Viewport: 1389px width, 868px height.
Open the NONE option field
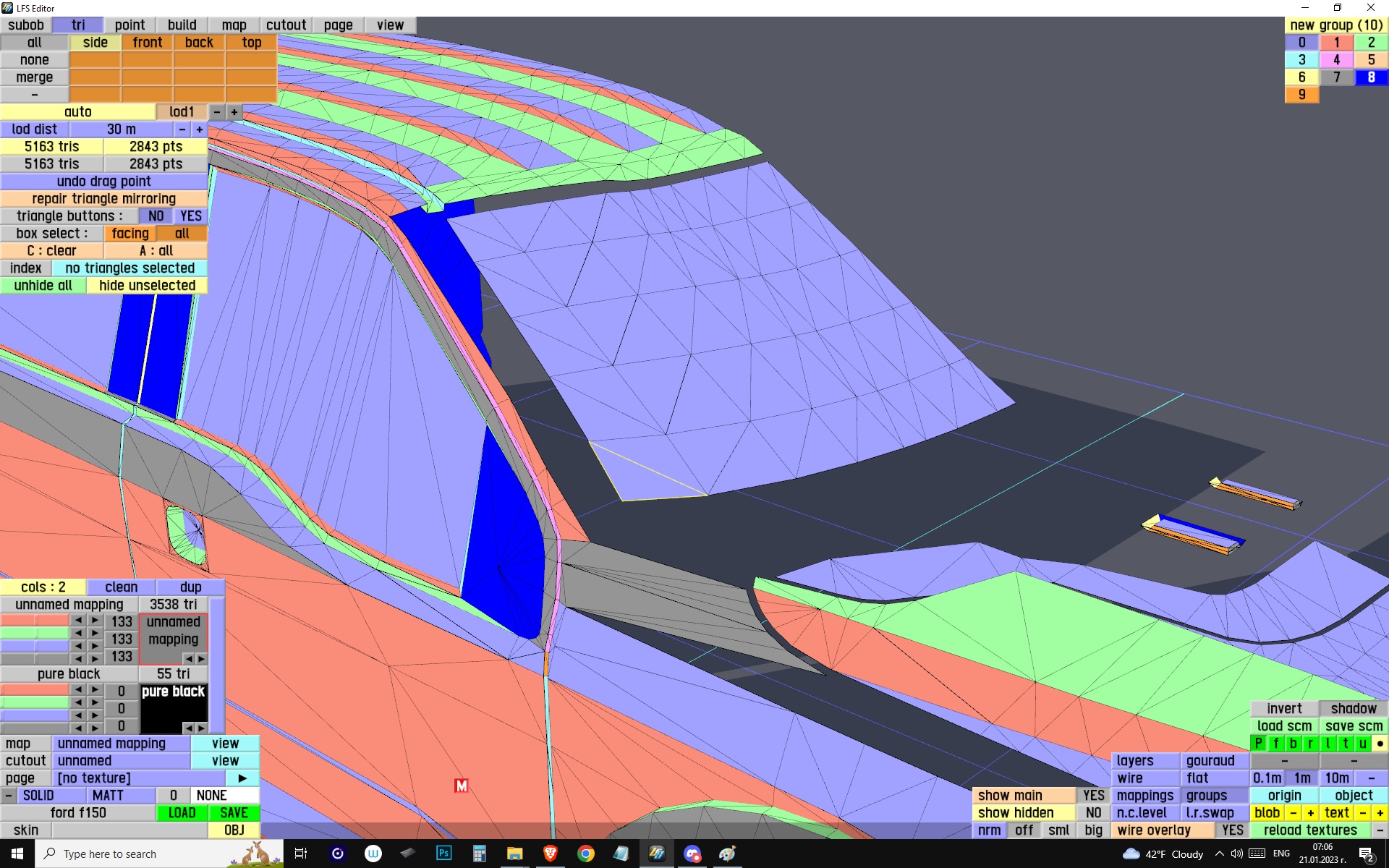coord(224,796)
